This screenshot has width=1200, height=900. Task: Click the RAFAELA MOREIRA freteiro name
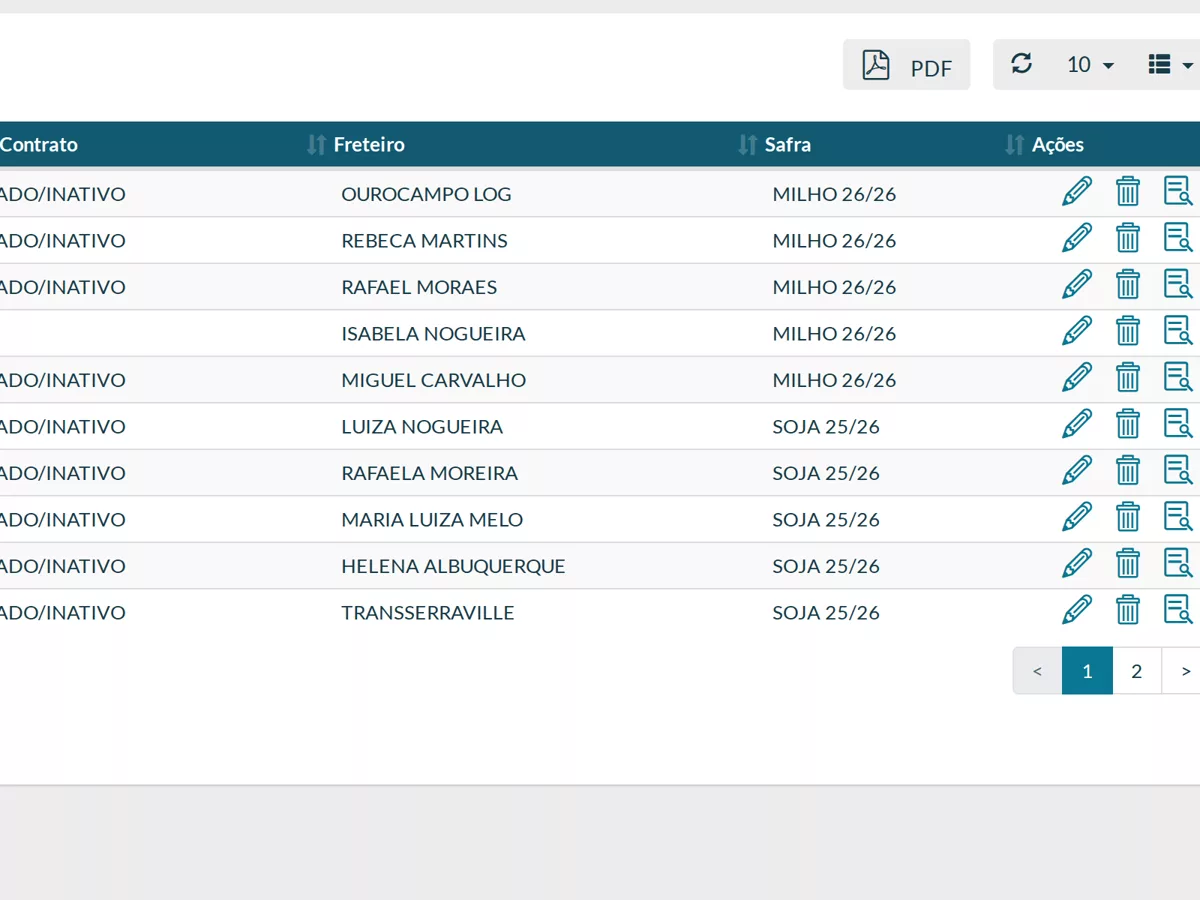point(429,473)
